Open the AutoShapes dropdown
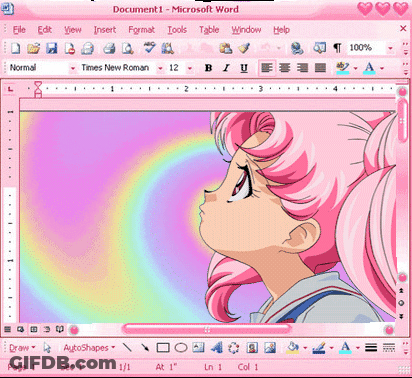Viewport: 412px width, 378px height. [89, 348]
